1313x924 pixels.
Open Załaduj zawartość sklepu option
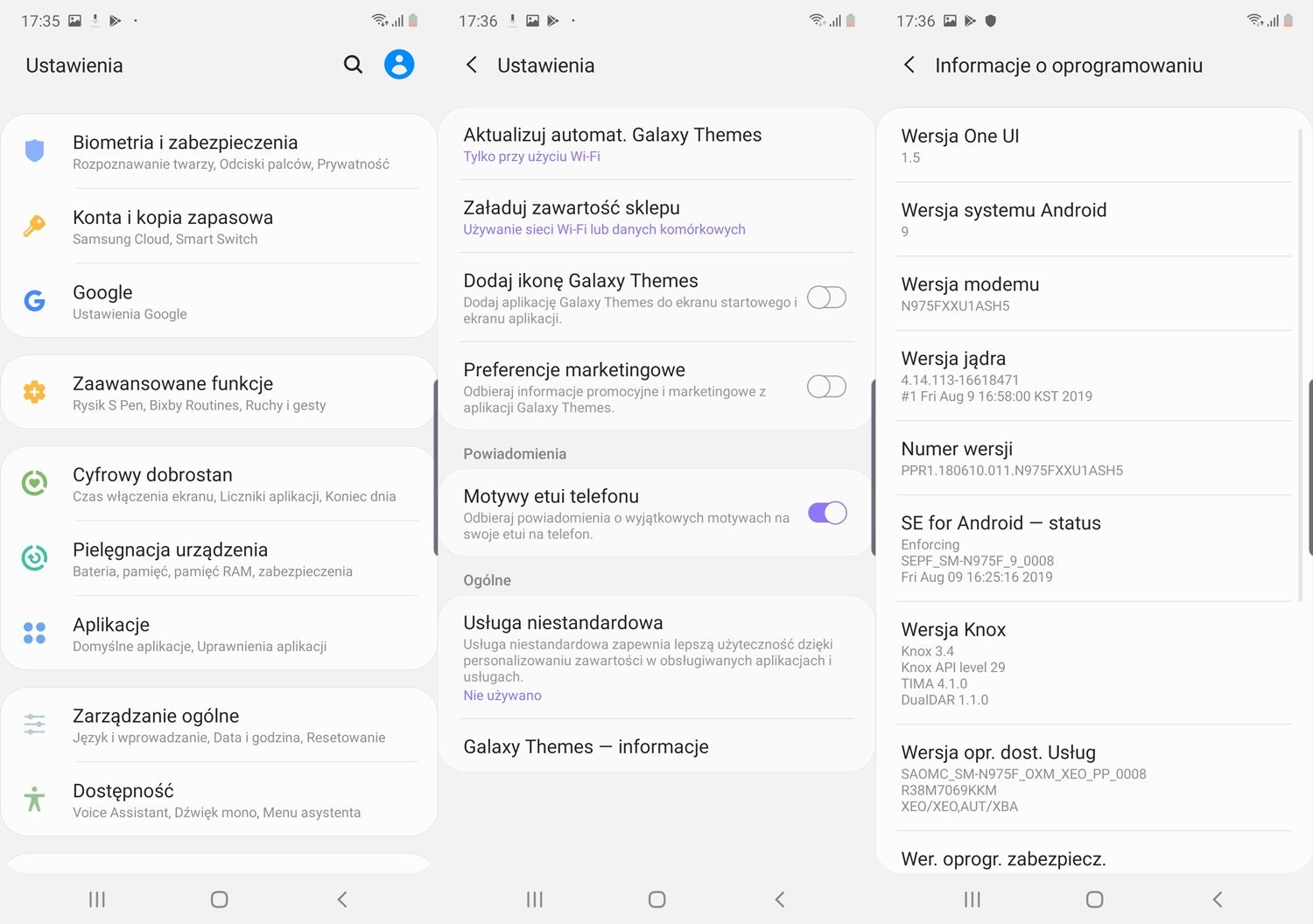[x=656, y=217]
